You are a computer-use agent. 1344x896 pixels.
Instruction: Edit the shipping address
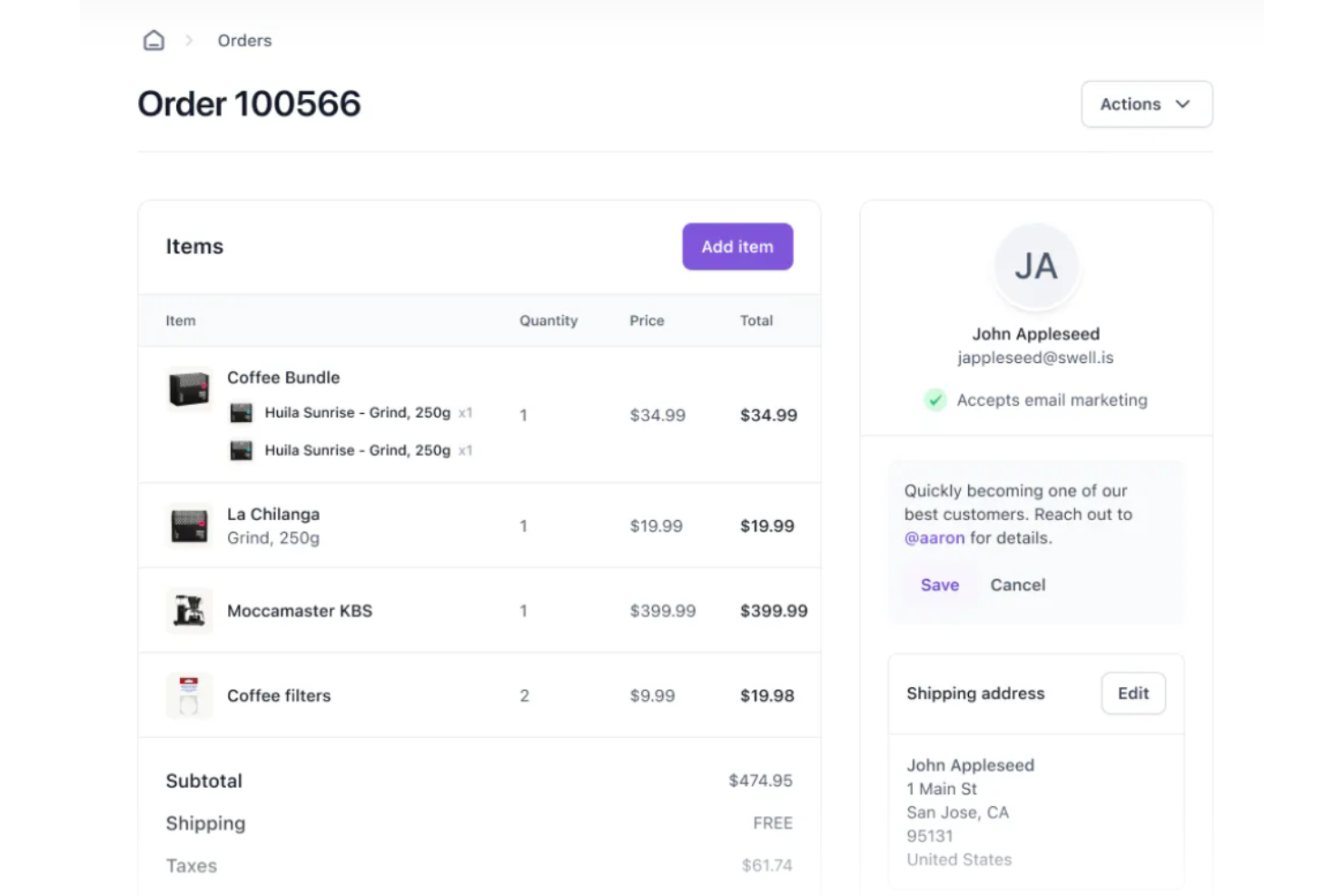pos(1132,693)
